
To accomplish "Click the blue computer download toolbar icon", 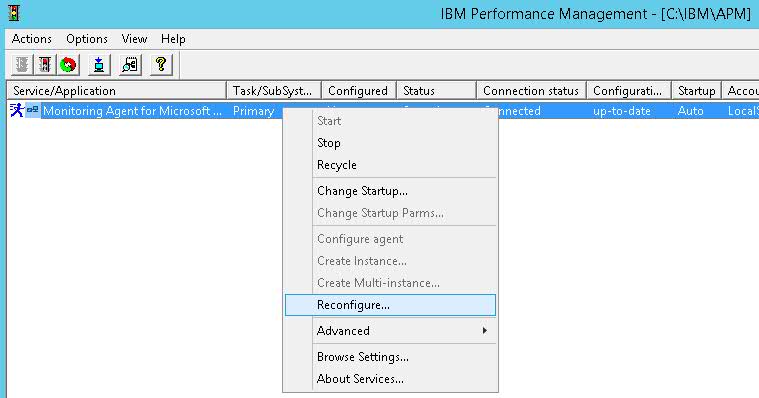I will click(99, 64).
